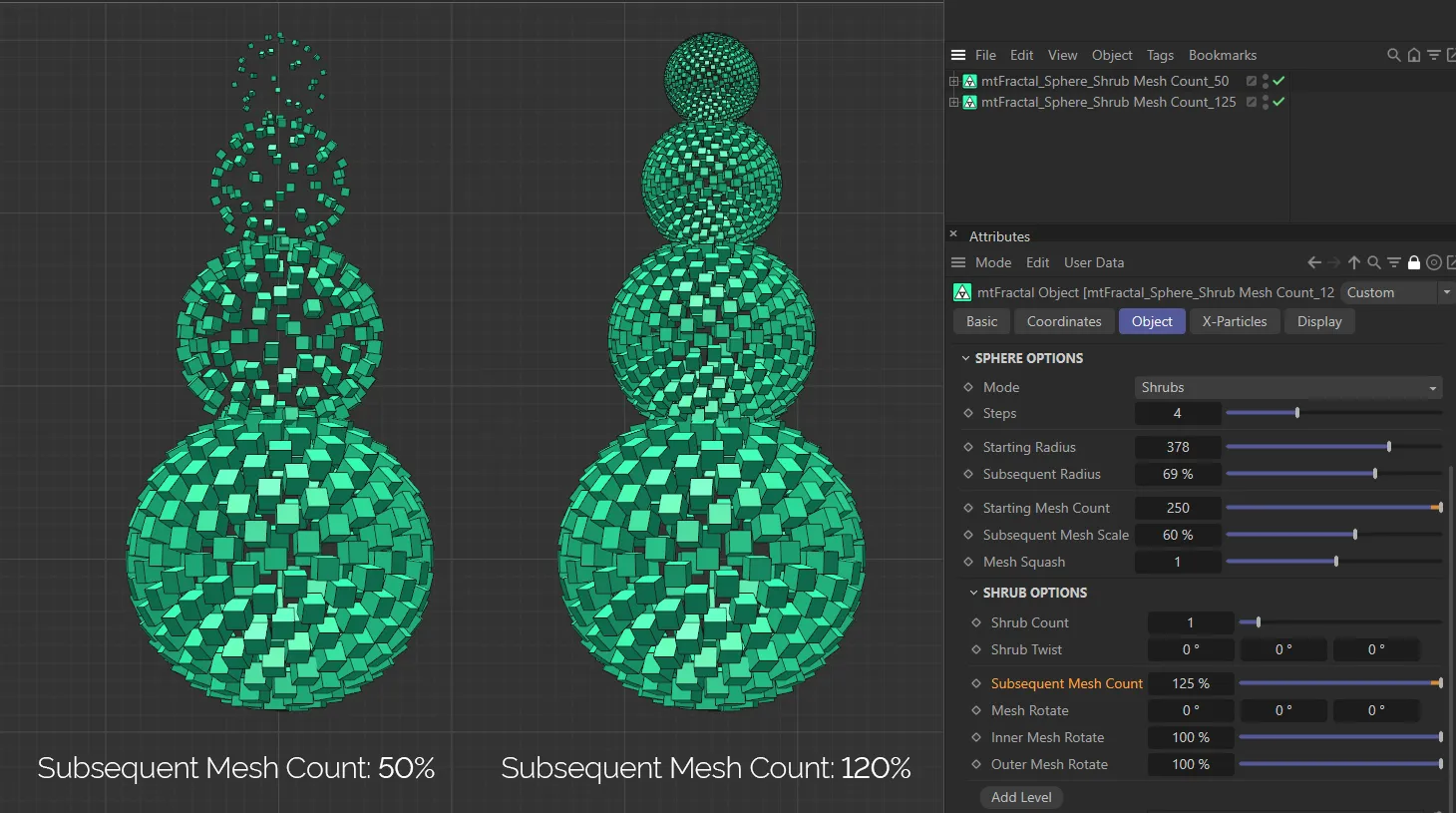This screenshot has width=1456, height=813.
Task: Expand the mtFractal_Sphere_Shrub Mesh Count_125 hierarchy
Action: (954, 102)
